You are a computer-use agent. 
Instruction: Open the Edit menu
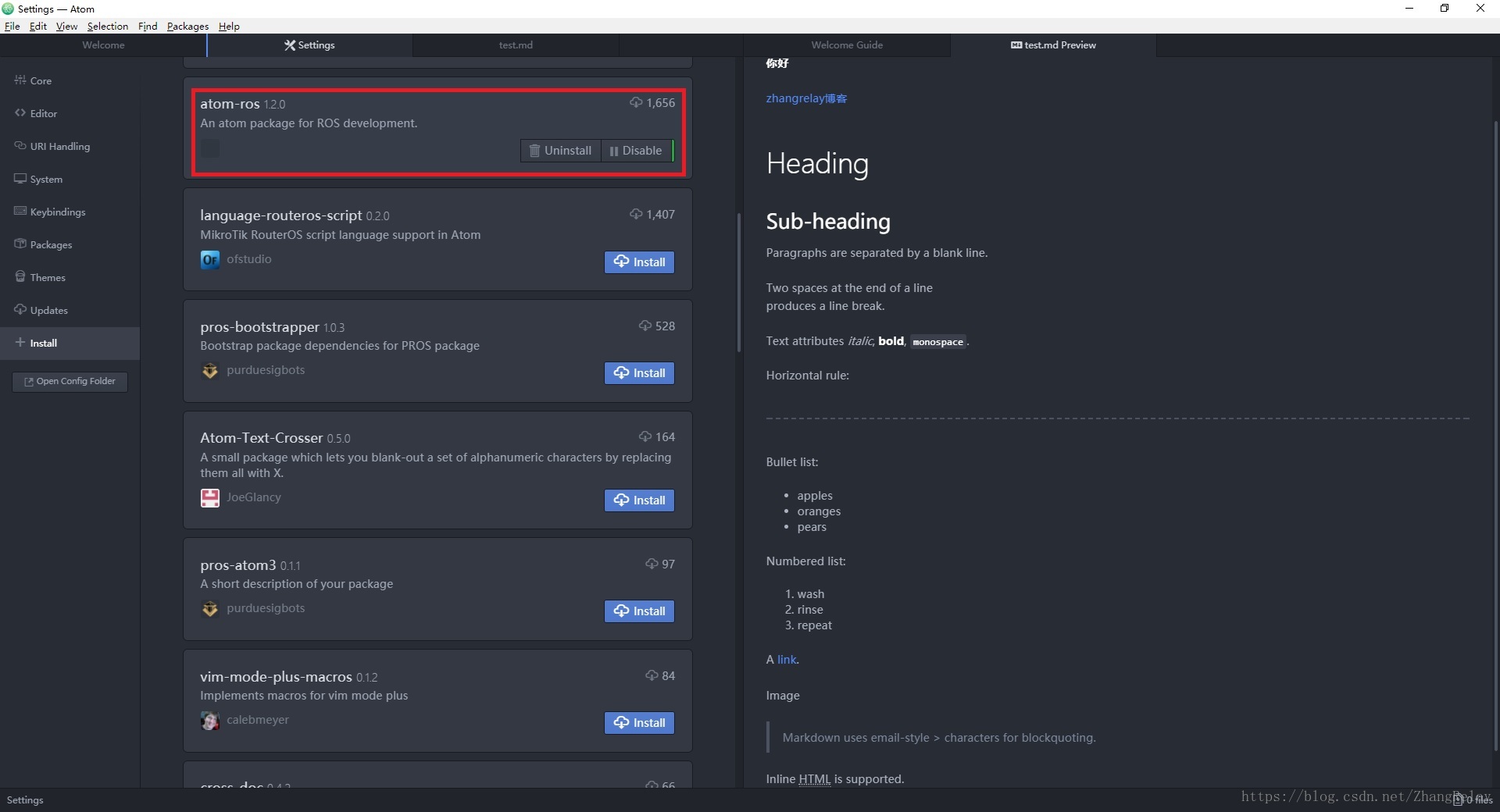coord(38,26)
